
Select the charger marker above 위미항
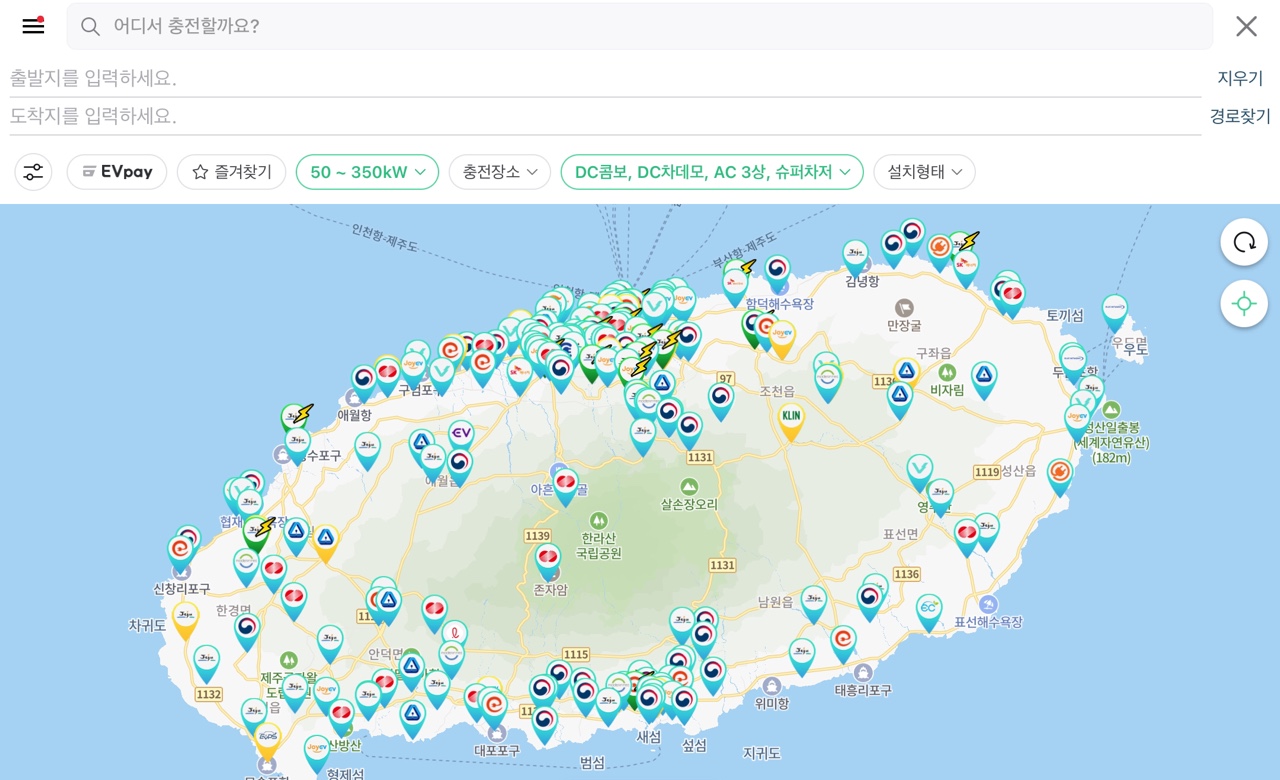pyautogui.click(x=802, y=655)
